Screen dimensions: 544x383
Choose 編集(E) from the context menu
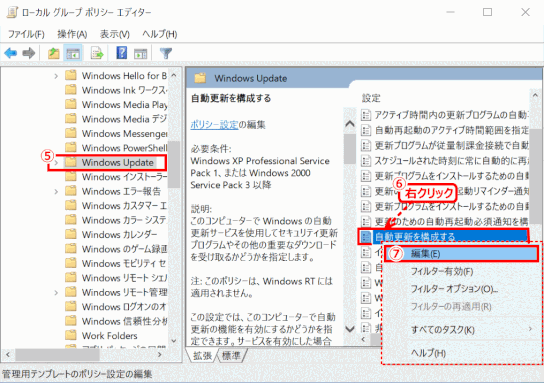[461, 254]
